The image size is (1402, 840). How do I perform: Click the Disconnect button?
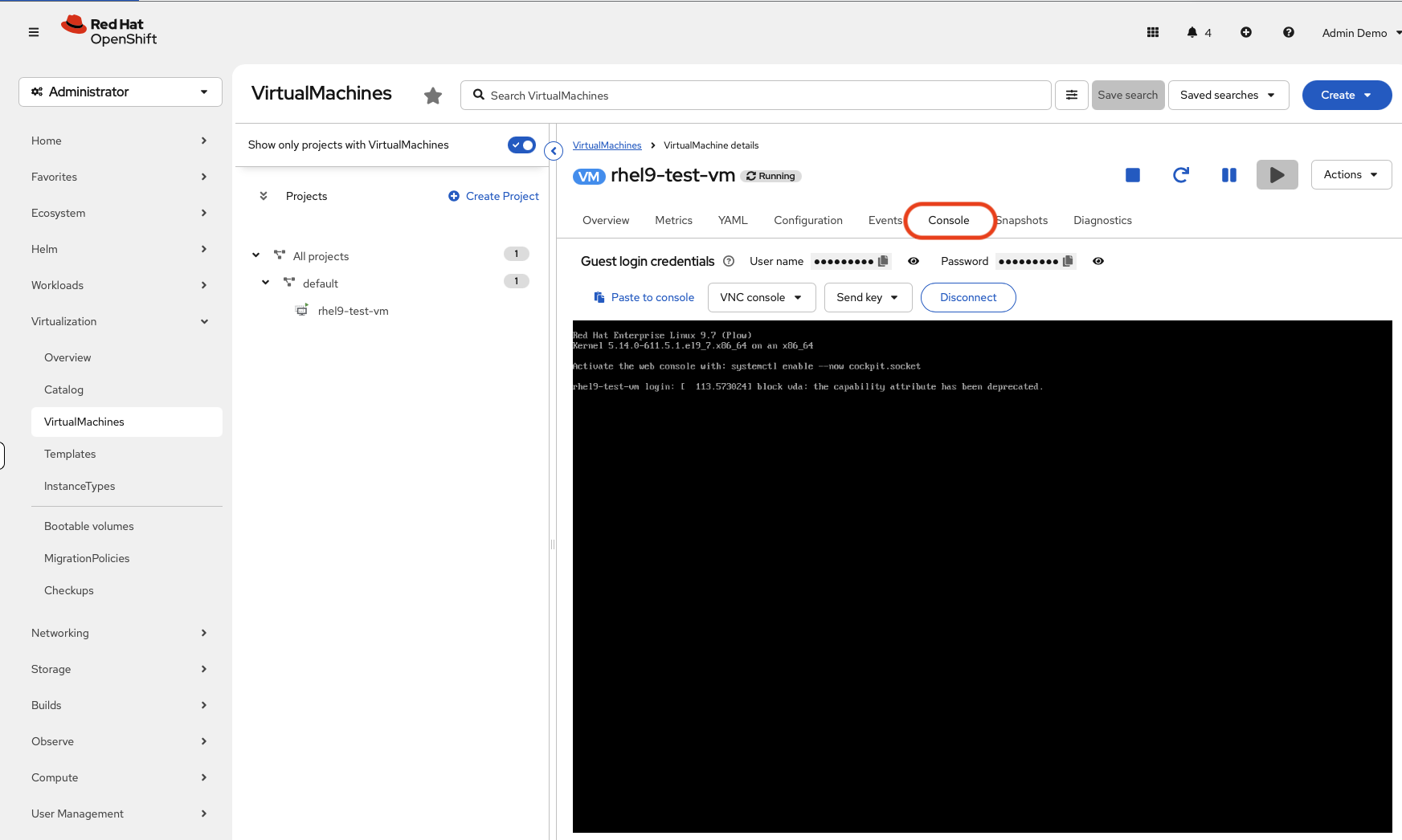click(967, 297)
